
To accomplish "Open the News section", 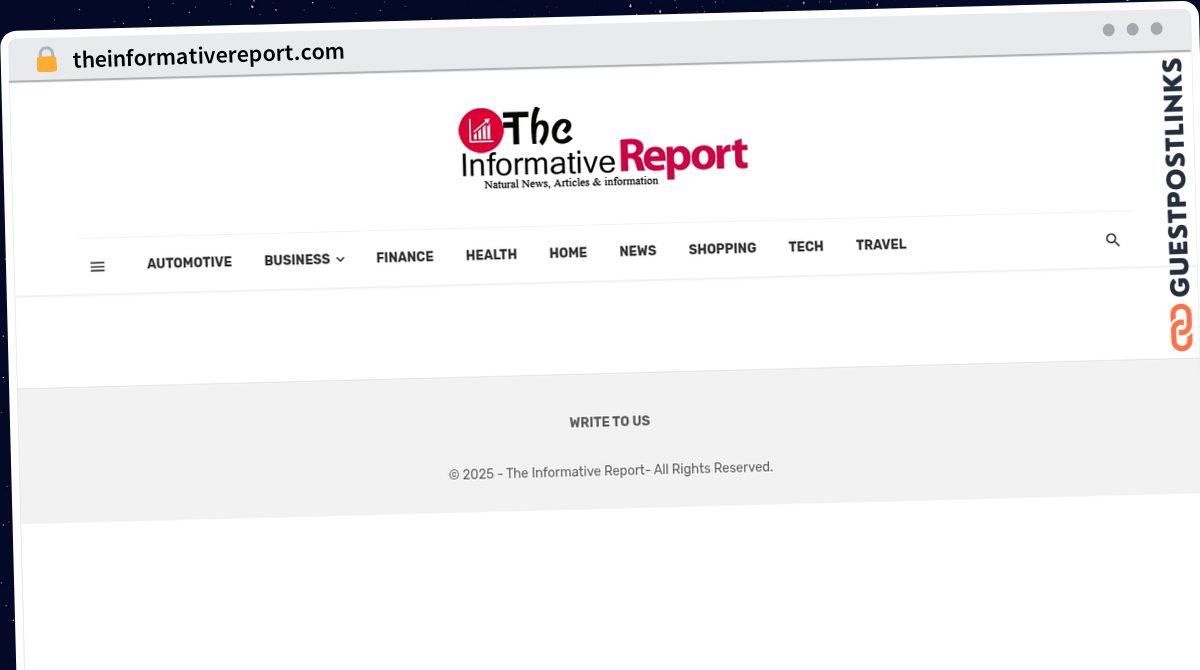I will (x=638, y=251).
